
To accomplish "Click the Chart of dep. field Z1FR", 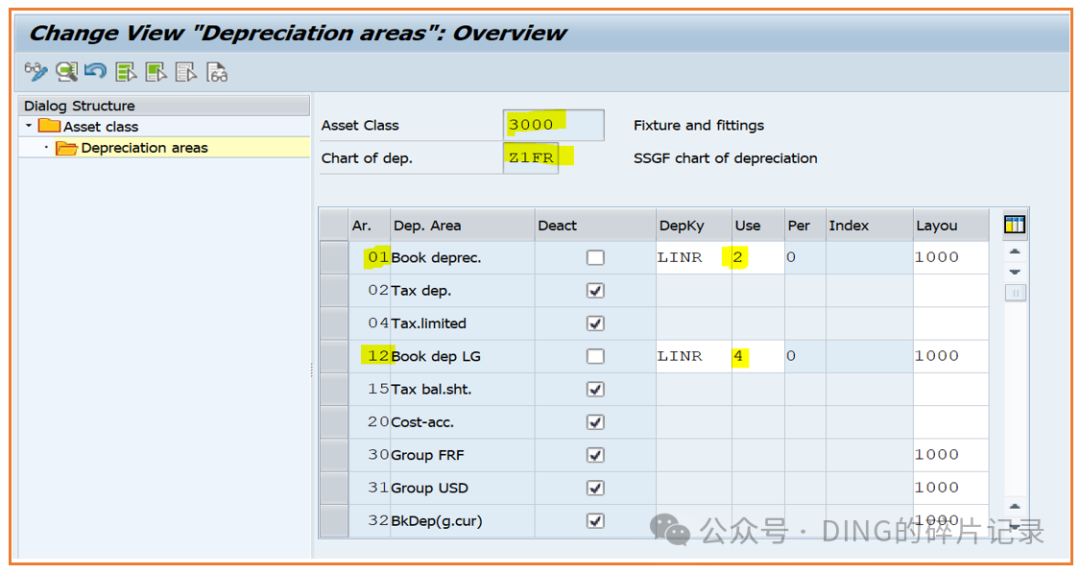I will click(530, 158).
